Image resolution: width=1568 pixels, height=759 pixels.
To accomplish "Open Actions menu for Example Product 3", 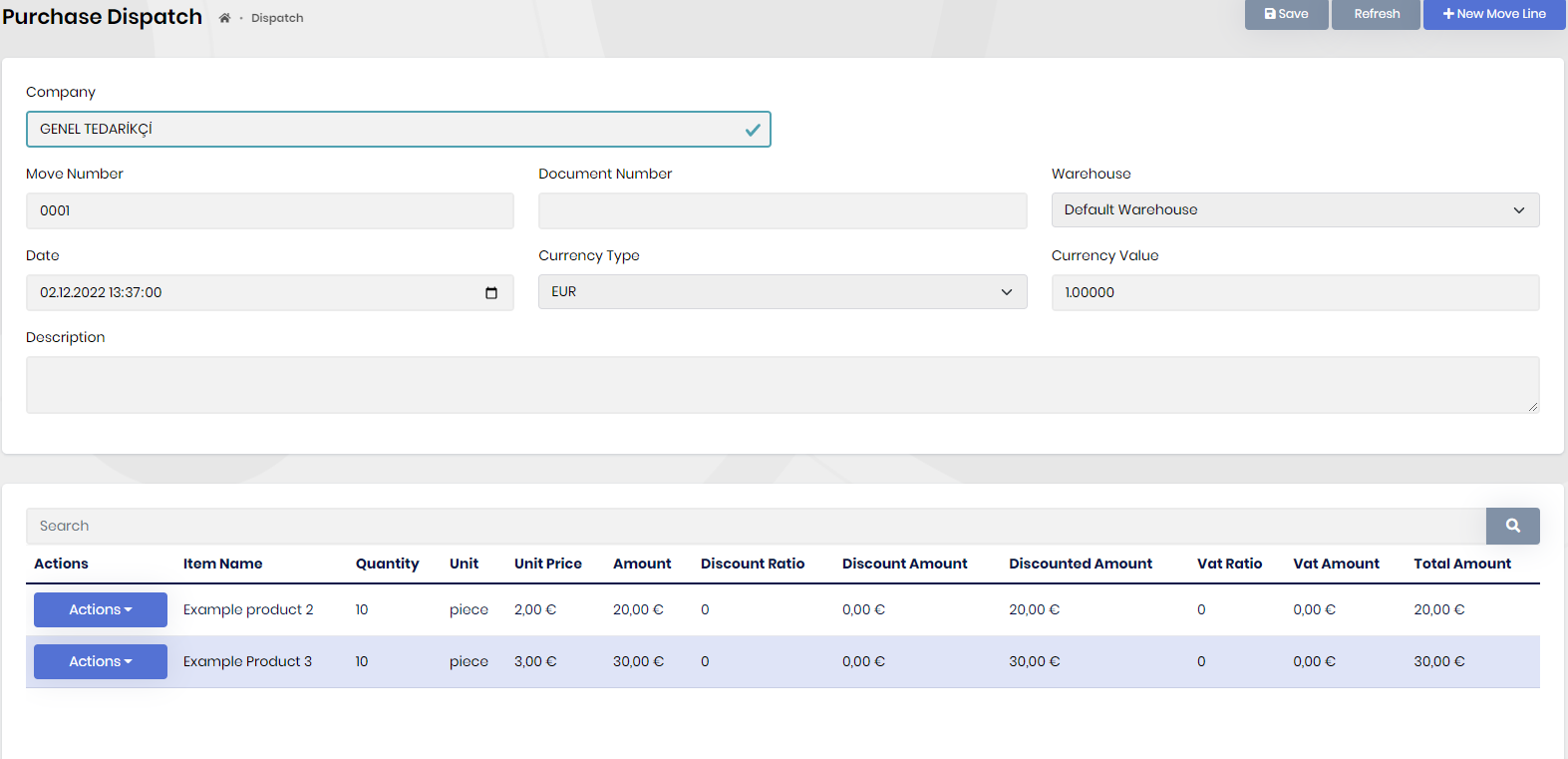I will [101, 661].
